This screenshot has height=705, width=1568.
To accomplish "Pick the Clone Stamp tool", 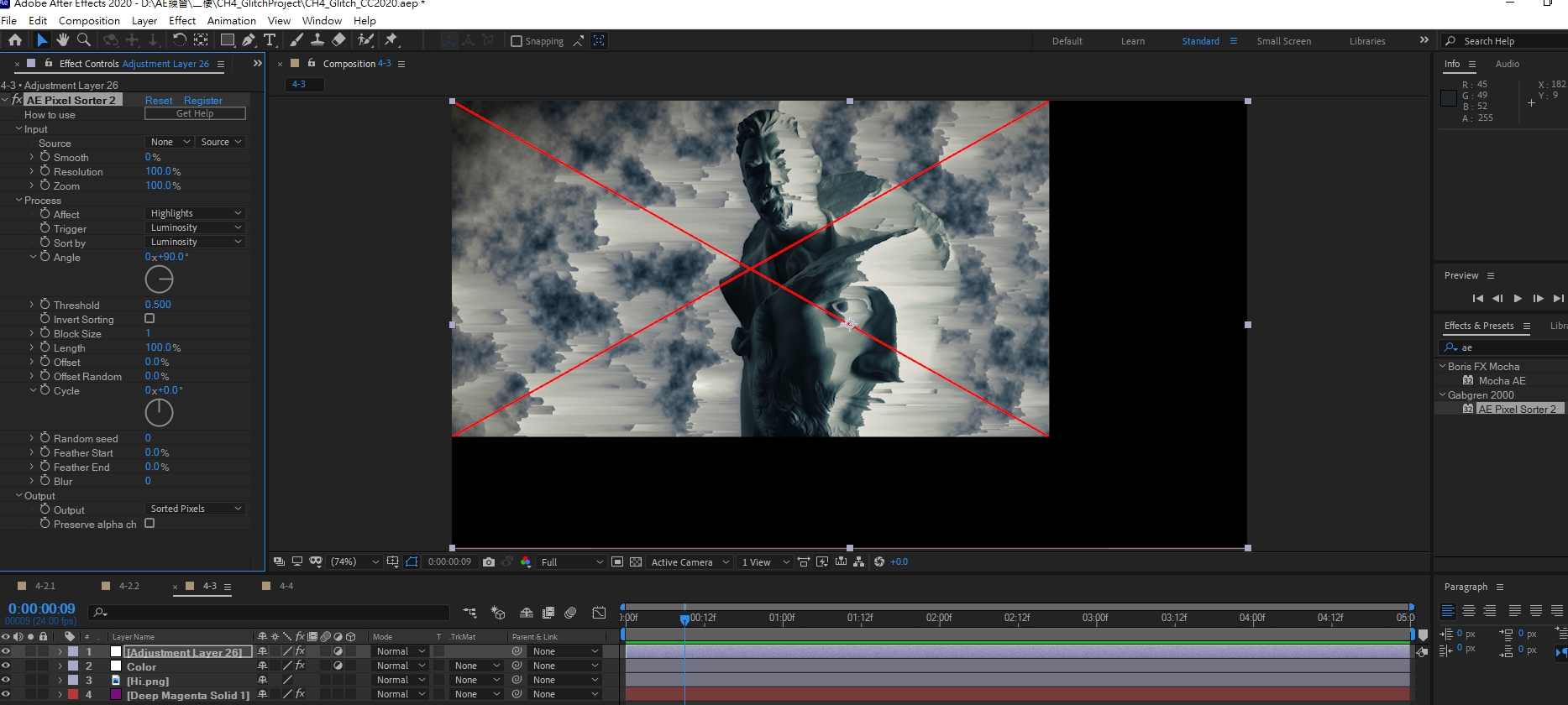I will [x=317, y=40].
